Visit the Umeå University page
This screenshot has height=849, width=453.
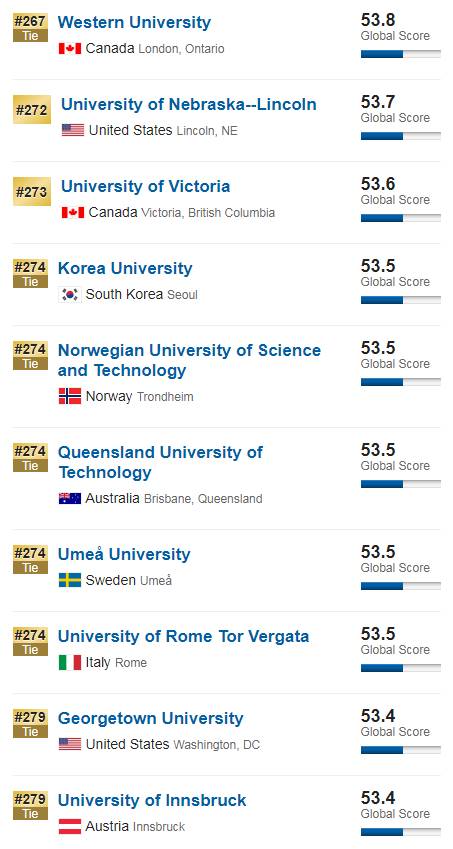point(124,554)
